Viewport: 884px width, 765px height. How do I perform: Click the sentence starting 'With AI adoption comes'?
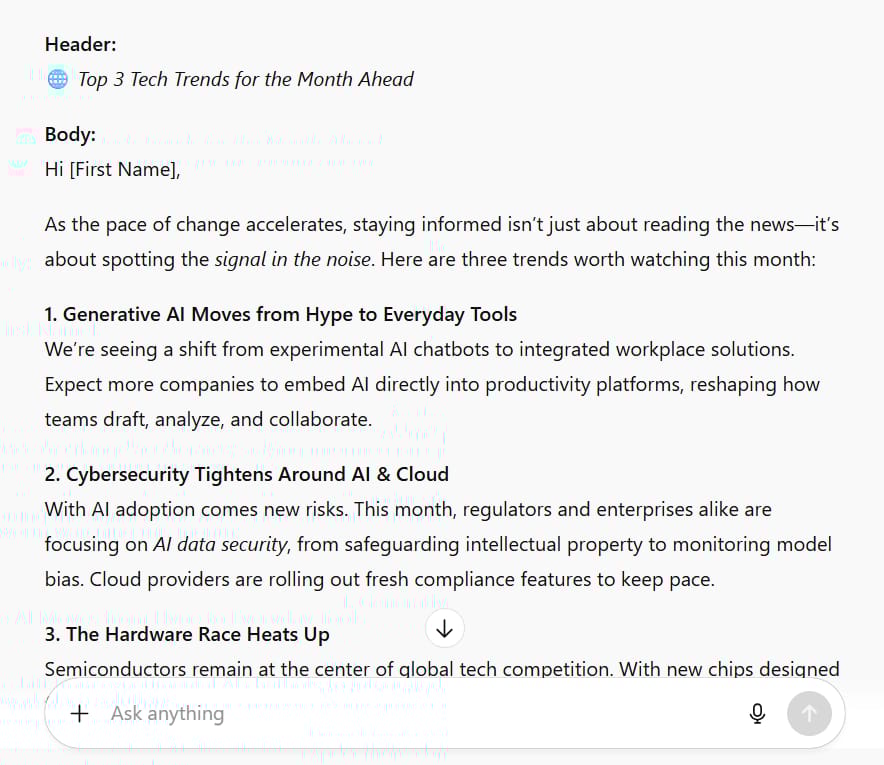click(199, 510)
